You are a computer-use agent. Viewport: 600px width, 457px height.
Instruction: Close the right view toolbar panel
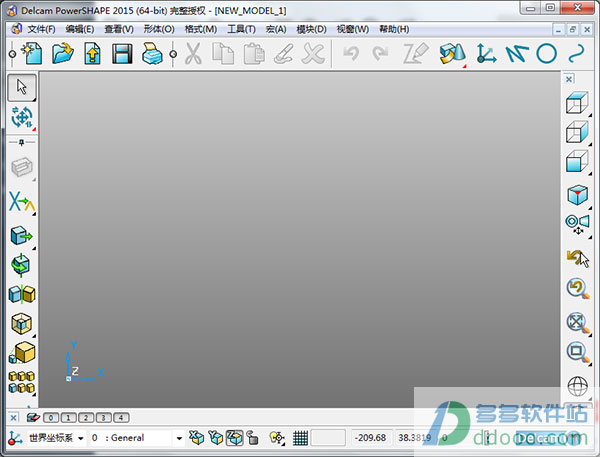[x=569, y=79]
